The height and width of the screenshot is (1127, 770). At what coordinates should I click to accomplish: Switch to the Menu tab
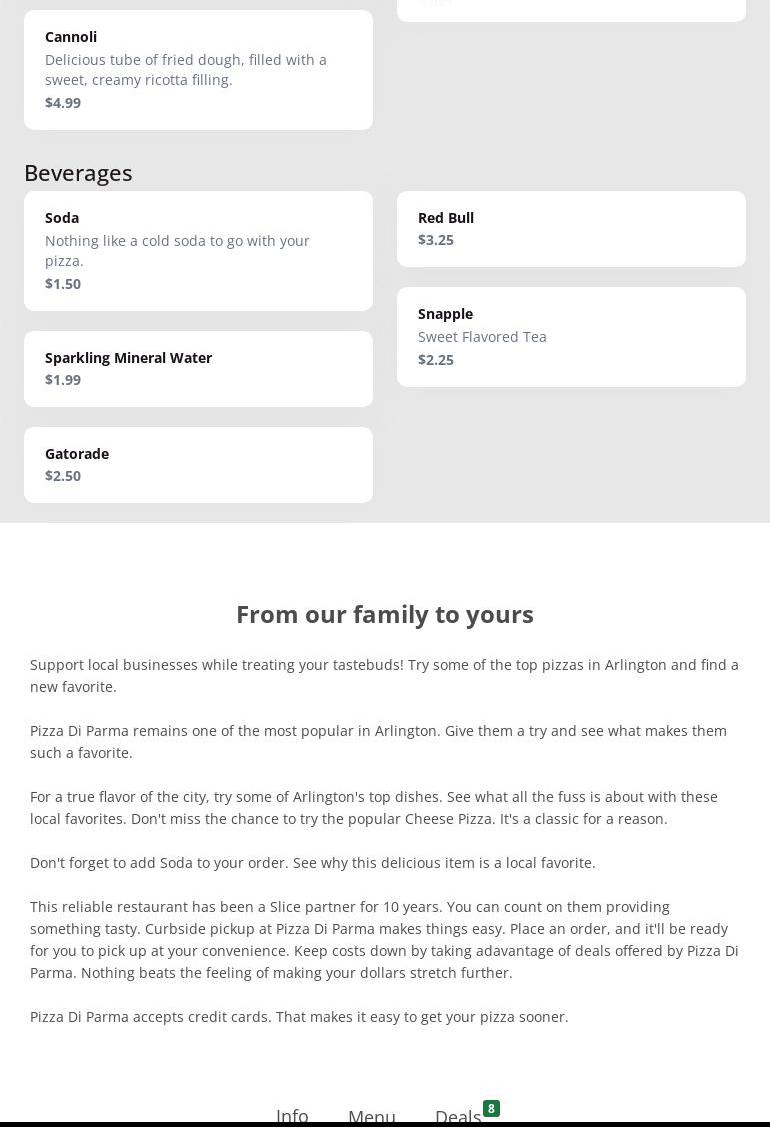[x=372, y=1116]
